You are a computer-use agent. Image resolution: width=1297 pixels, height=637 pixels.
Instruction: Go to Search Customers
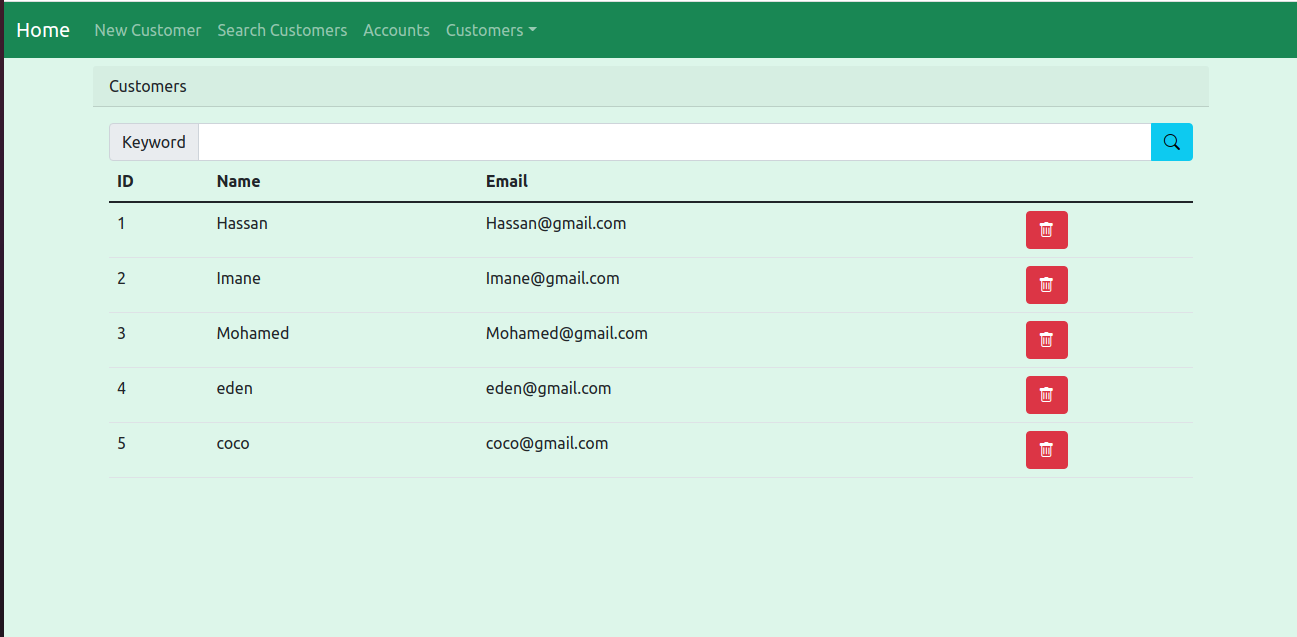pyautogui.click(x=282, y=30)
